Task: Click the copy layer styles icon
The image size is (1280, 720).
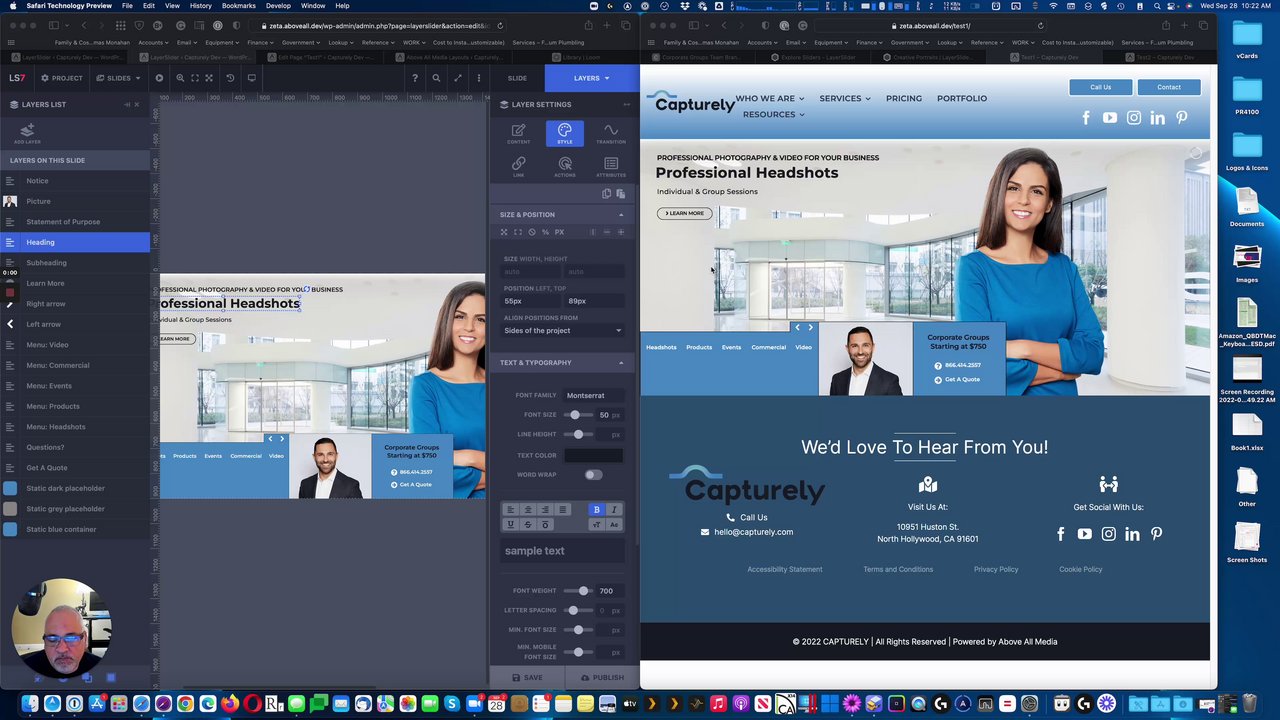Action: click(606, 193)
